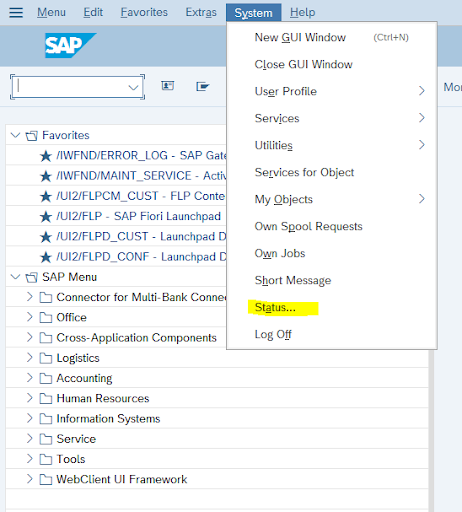
Task: Click star icon of /UI2/FLP favorite
Action: [46, 217]
